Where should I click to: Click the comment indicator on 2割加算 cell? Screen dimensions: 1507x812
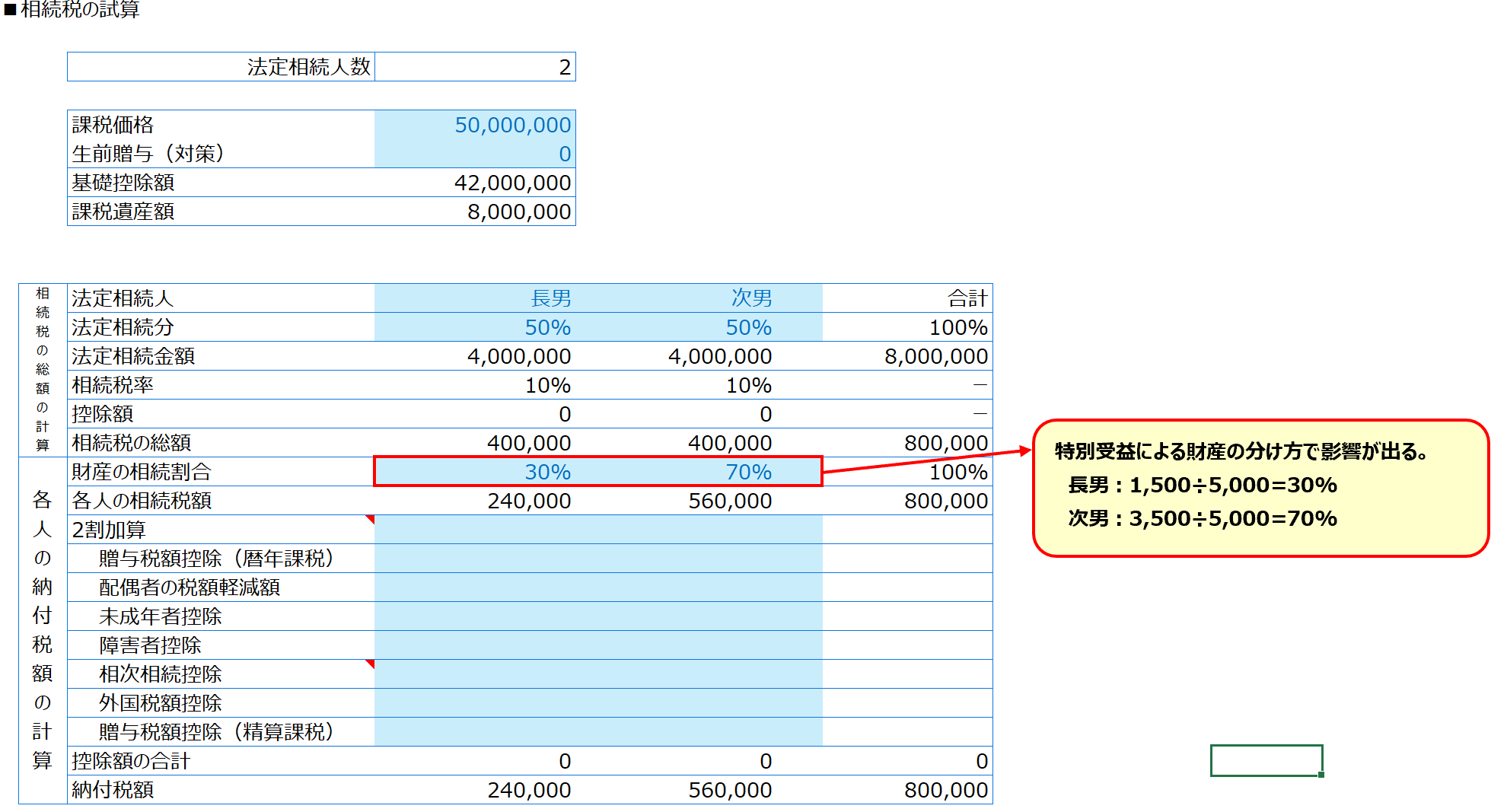371,519
